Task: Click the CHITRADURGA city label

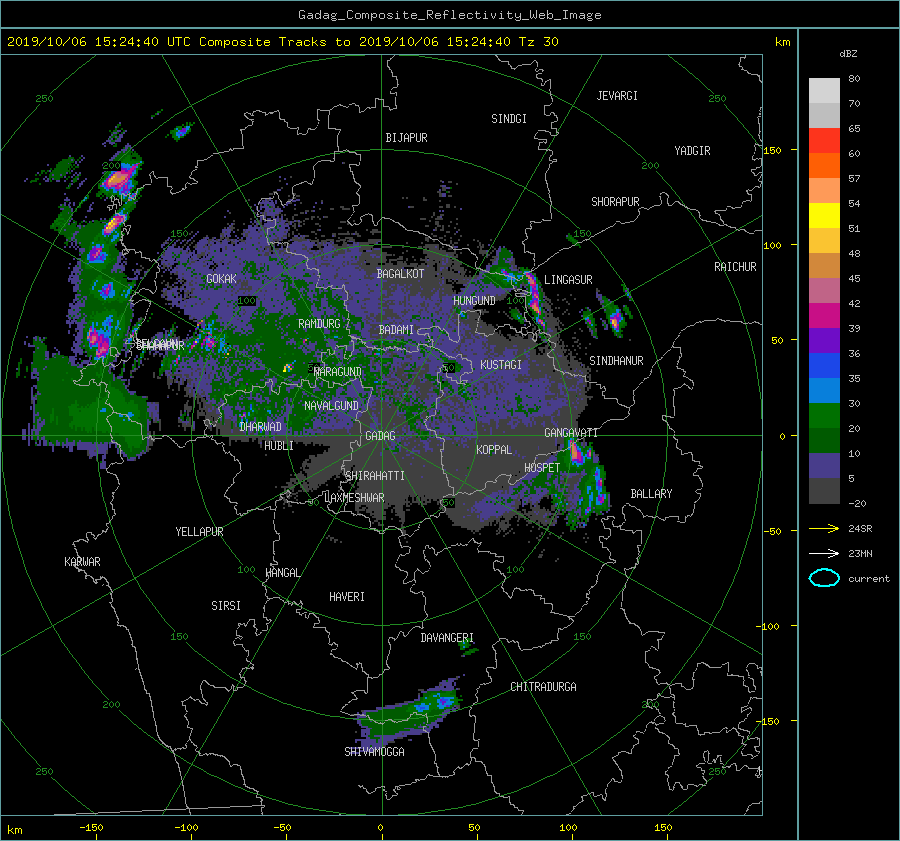Action: pos(543,687)
